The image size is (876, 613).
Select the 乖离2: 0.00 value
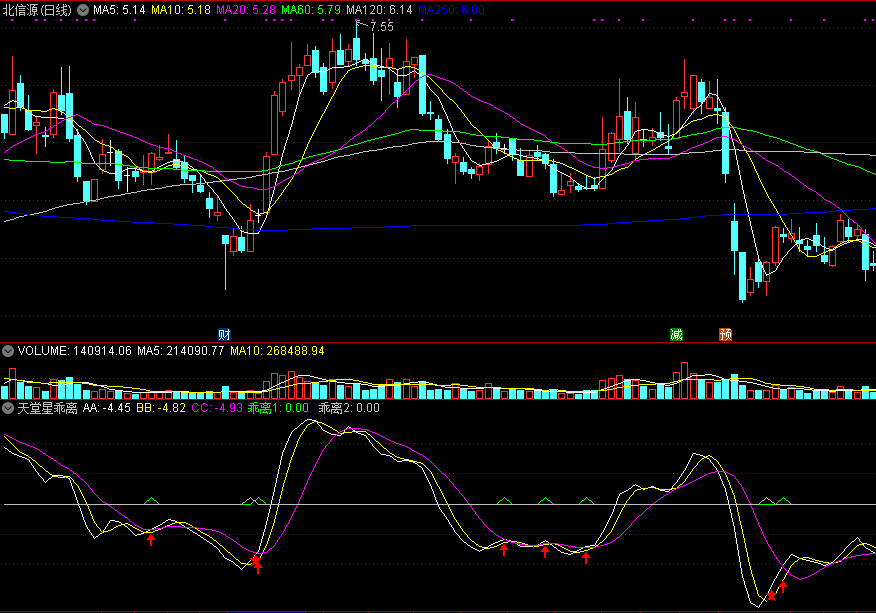(349, 408)
